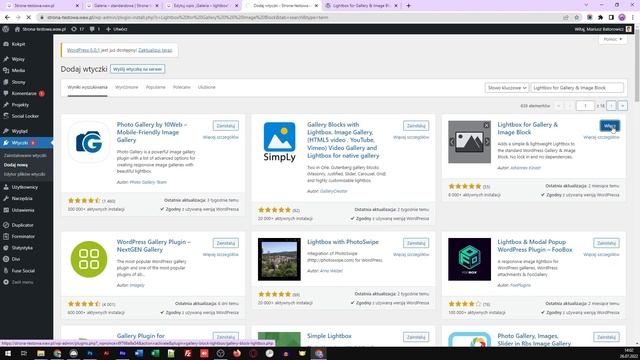Open the Statystyka sidebar icon
Viewport: 640px width, 360px height.
pyautogui.click(x=6, y=248)
